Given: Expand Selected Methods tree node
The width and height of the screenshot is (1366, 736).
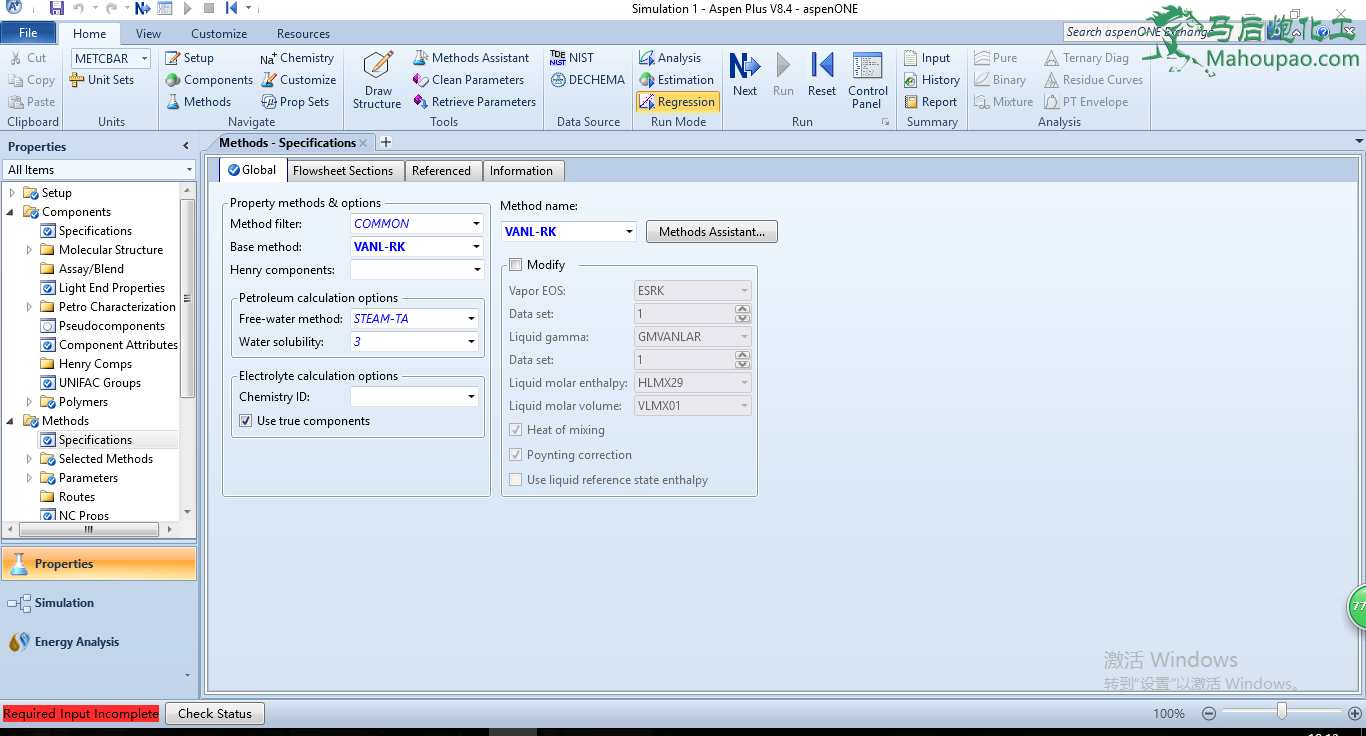Looking at the screenshot, I should (x=30, y=459).
